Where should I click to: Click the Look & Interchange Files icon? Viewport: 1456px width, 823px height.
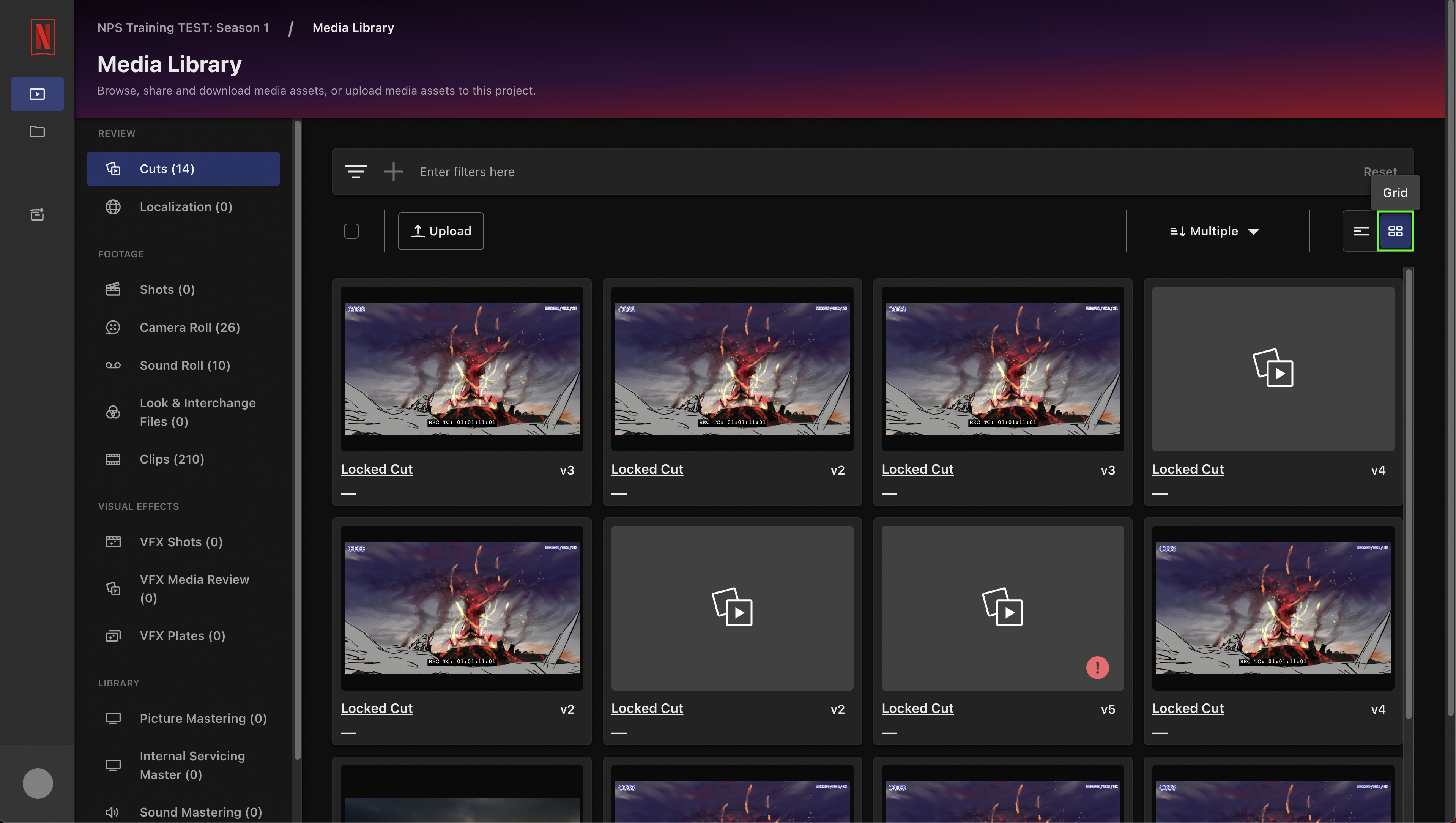click(113, 412)
